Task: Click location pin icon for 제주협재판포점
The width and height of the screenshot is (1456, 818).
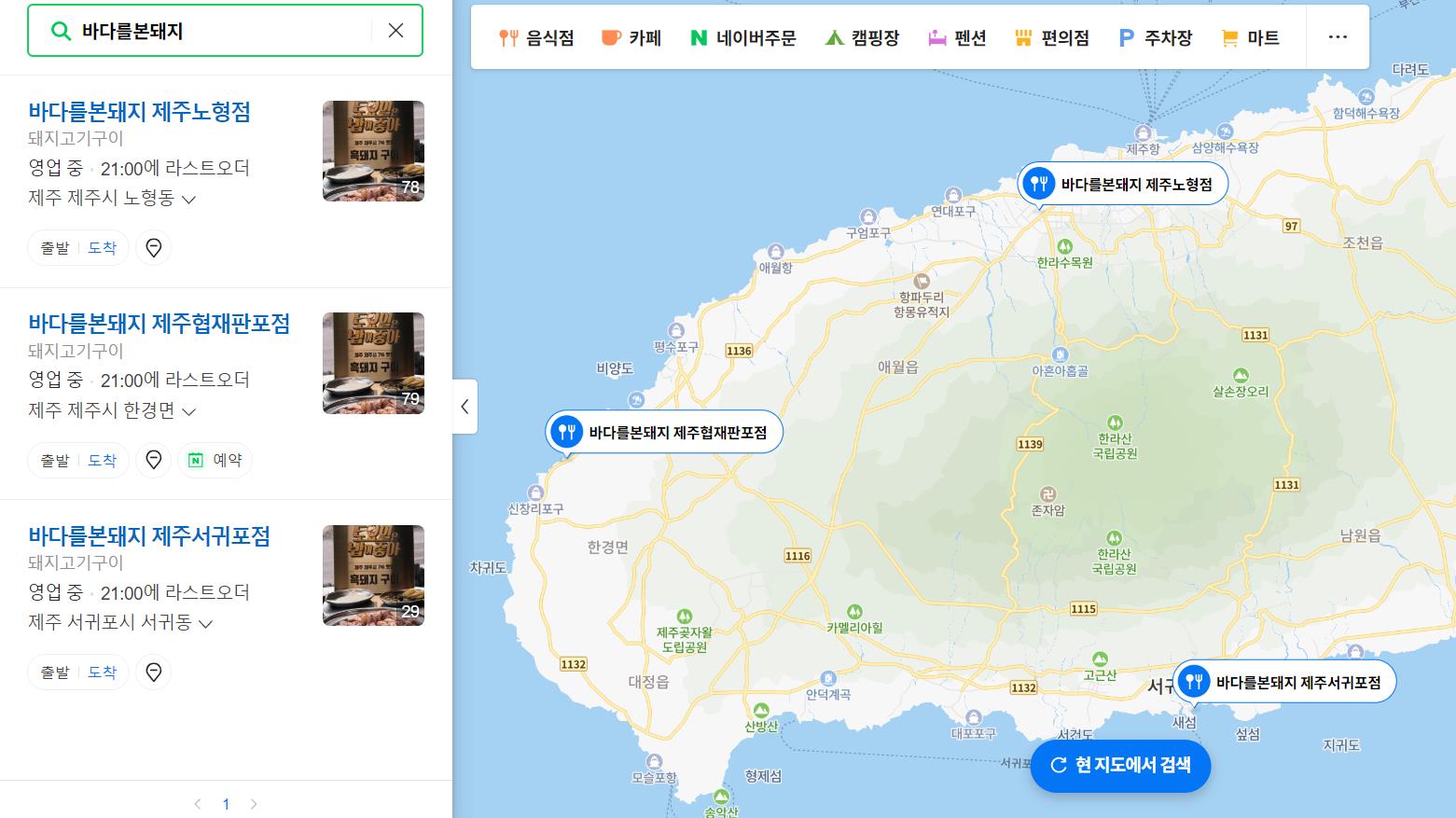Action: 154,461
